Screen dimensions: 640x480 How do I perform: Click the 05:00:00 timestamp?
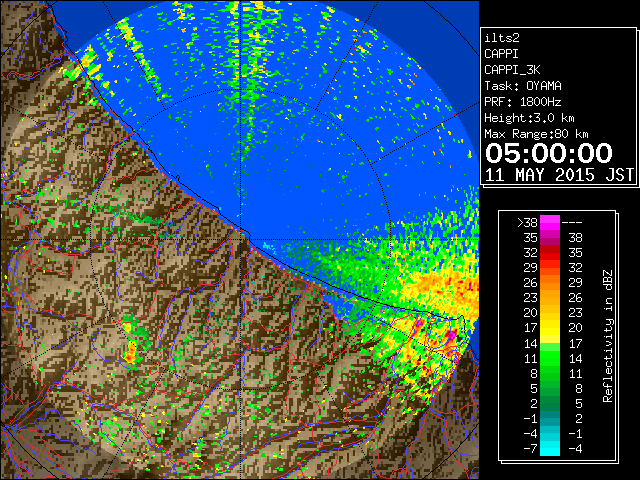pos(549,153)
